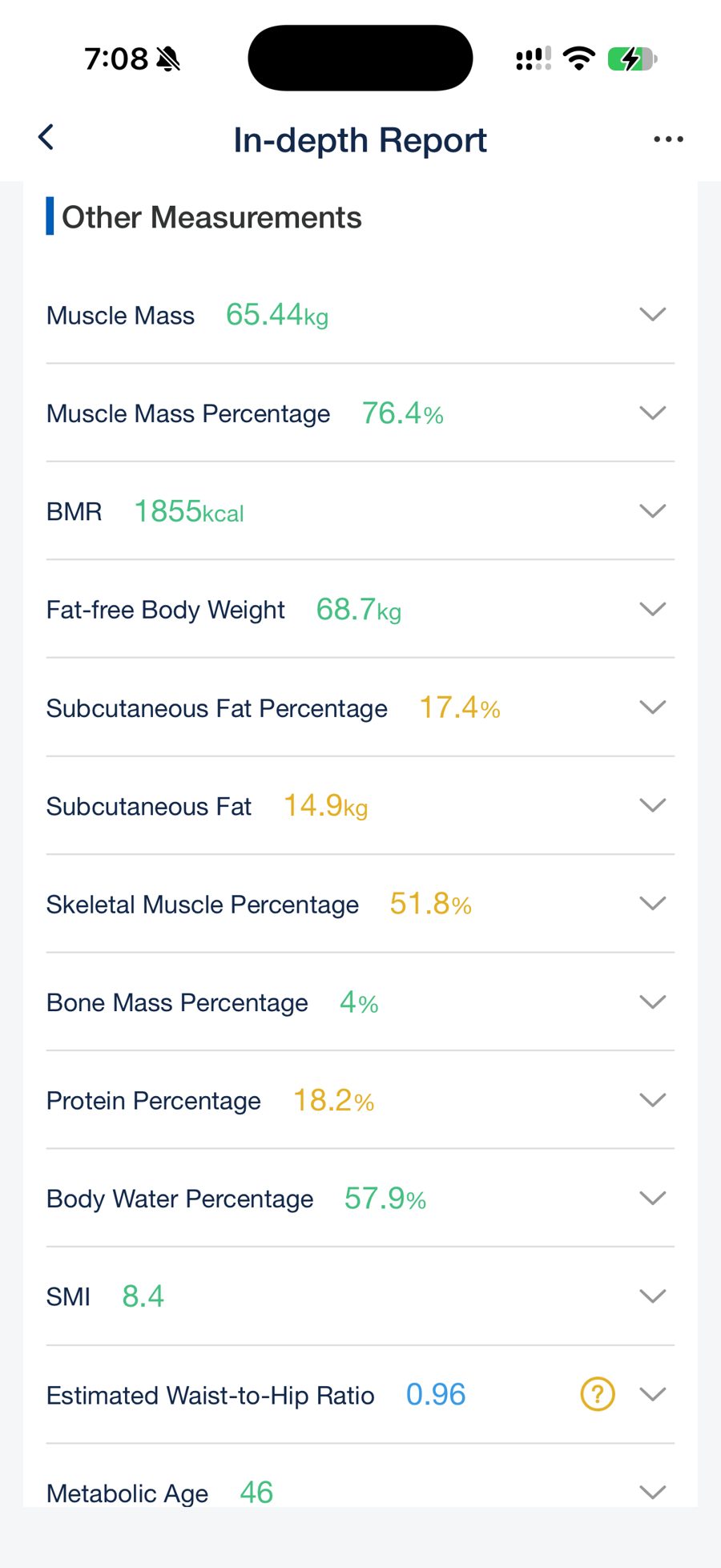Expand the Muscle Mass row chevron
Viewport: 721px width, 1568px height.
pos(653,315)
